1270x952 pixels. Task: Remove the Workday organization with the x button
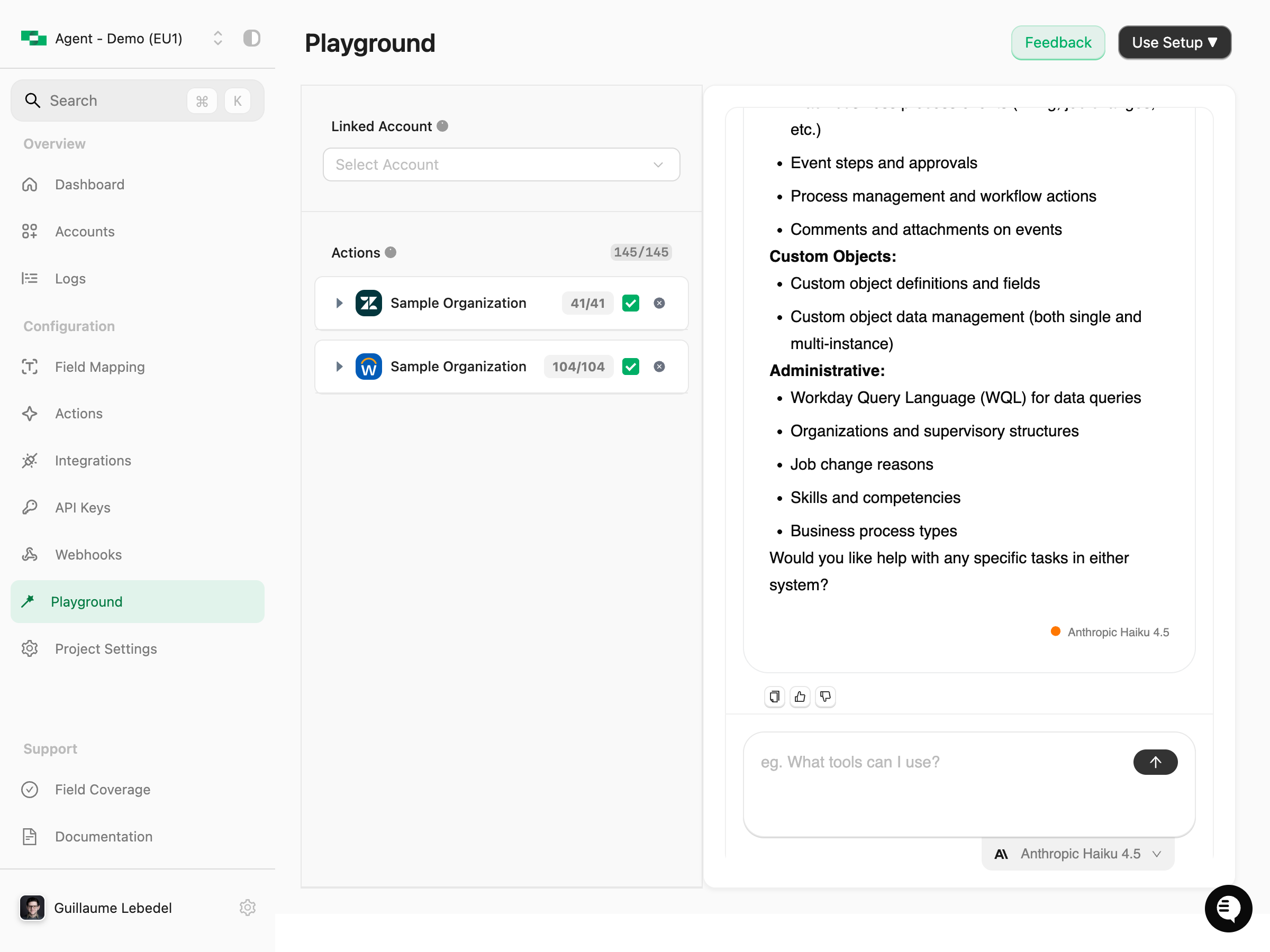pos(659,366)
